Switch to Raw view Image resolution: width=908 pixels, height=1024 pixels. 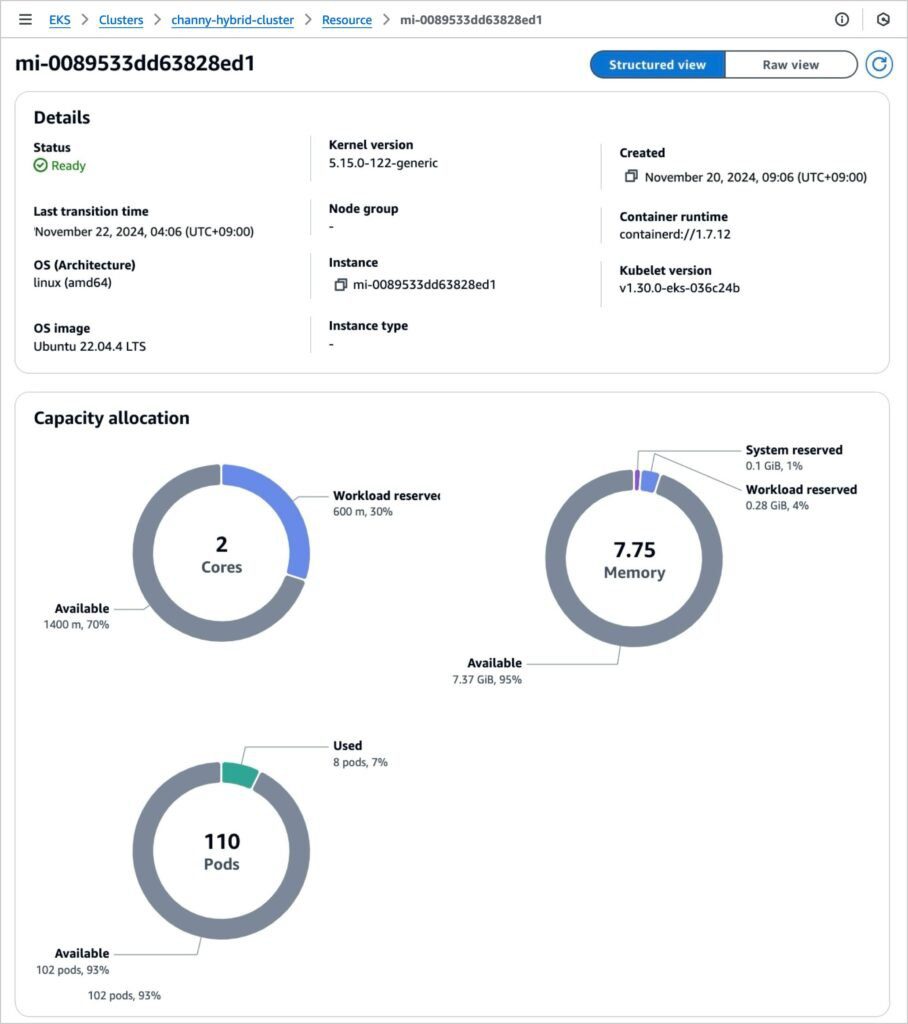point(790,65)
